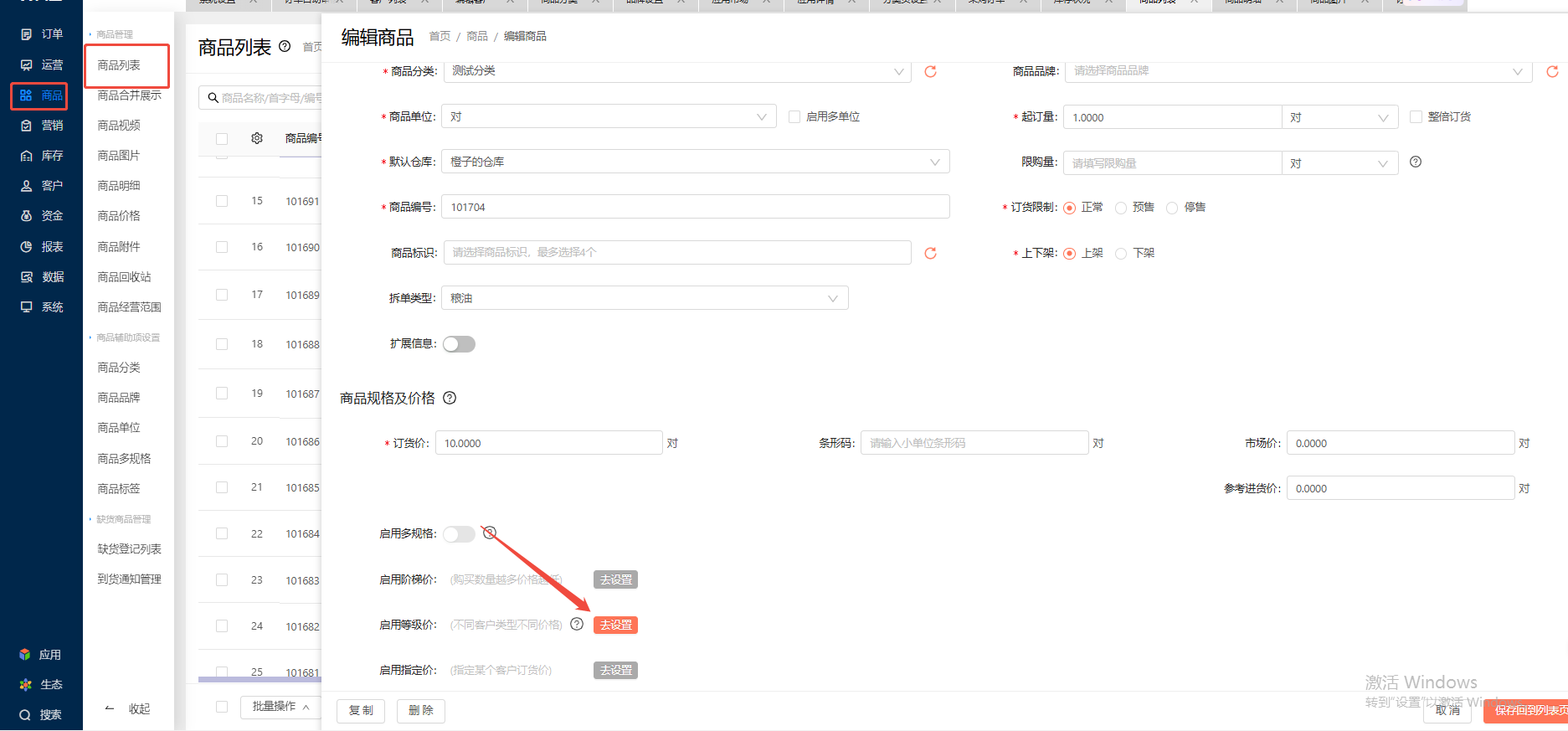Viewport: 1568px width, 731px height.
Task: Open the 资金 sidebar icon
Action: [x=26, y=216]
